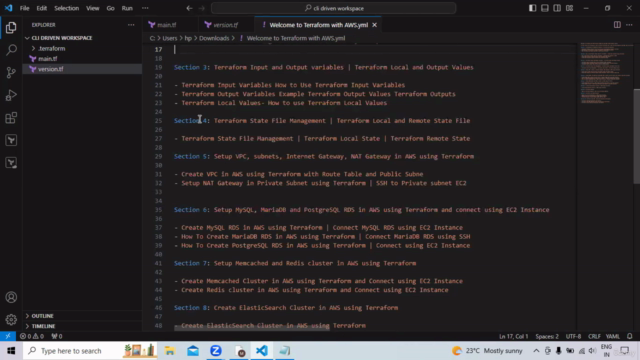Open the Windows Start button

[11, 351]
